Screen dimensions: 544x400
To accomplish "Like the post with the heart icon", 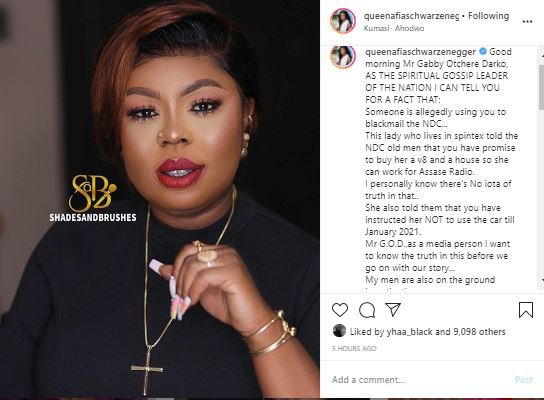I will point(340,310).
